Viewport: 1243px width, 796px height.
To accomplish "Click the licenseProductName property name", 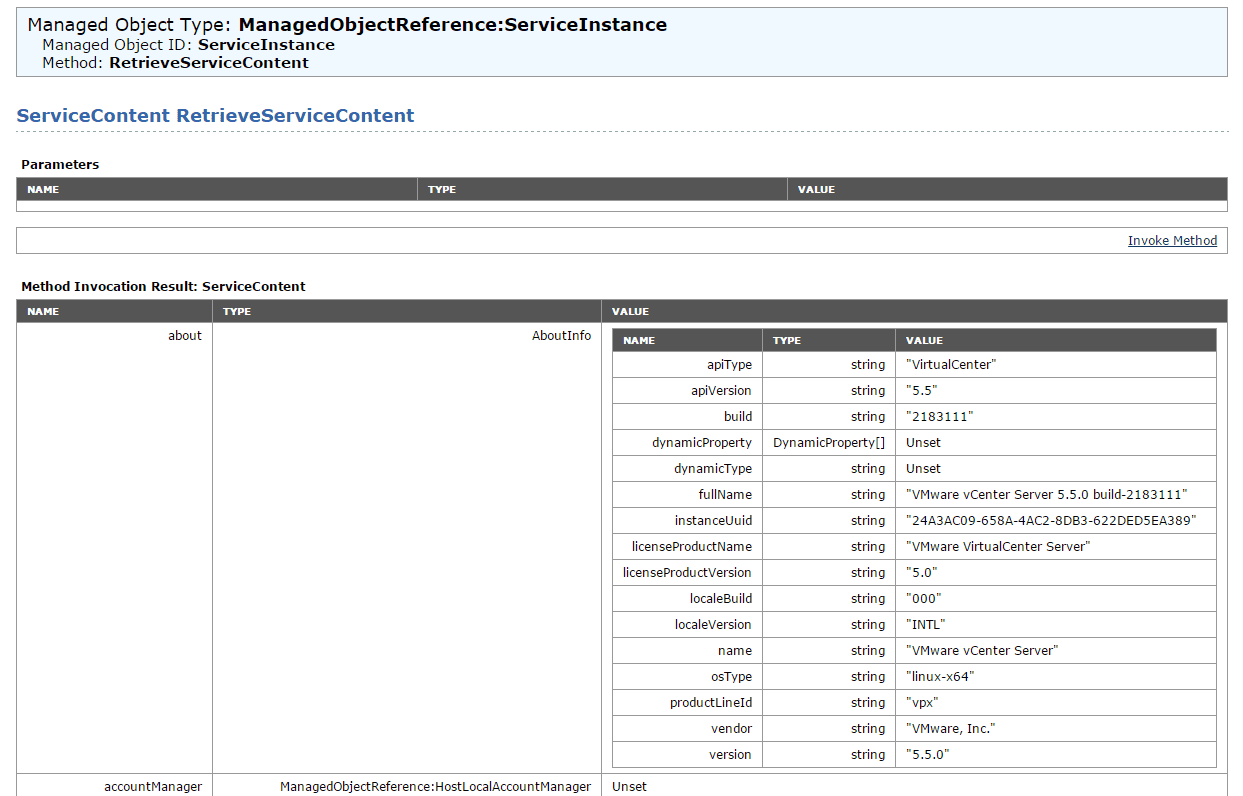I will (691, 547).
